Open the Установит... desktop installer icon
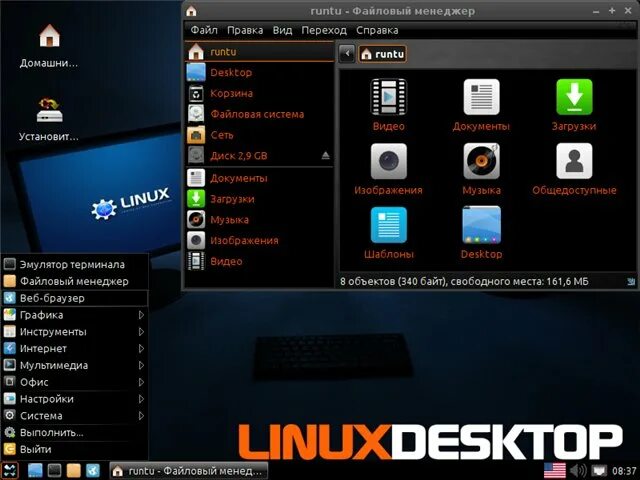640x480 pixels. [49, 119]
